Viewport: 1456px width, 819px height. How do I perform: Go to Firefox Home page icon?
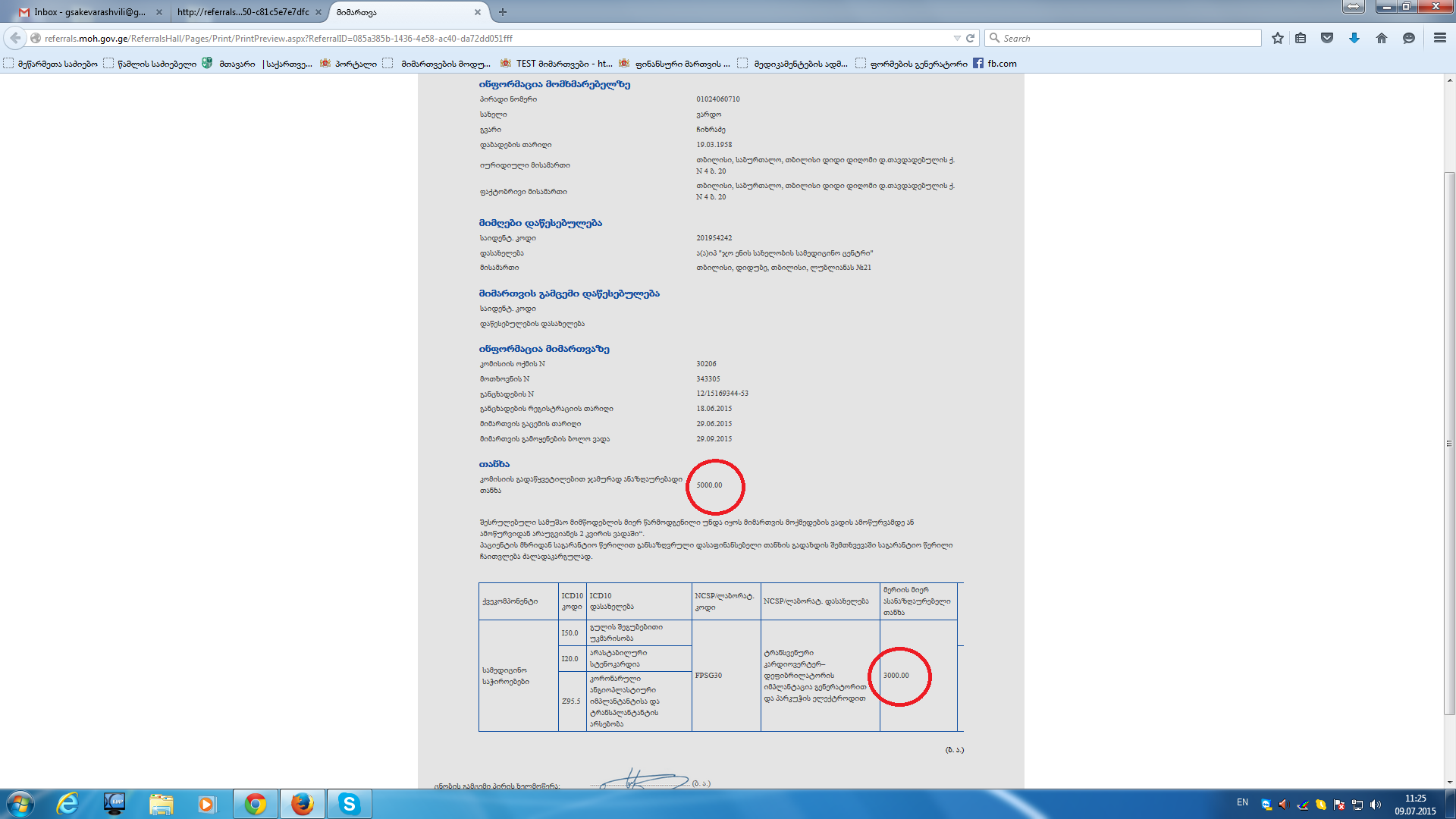coord(1382,38)
